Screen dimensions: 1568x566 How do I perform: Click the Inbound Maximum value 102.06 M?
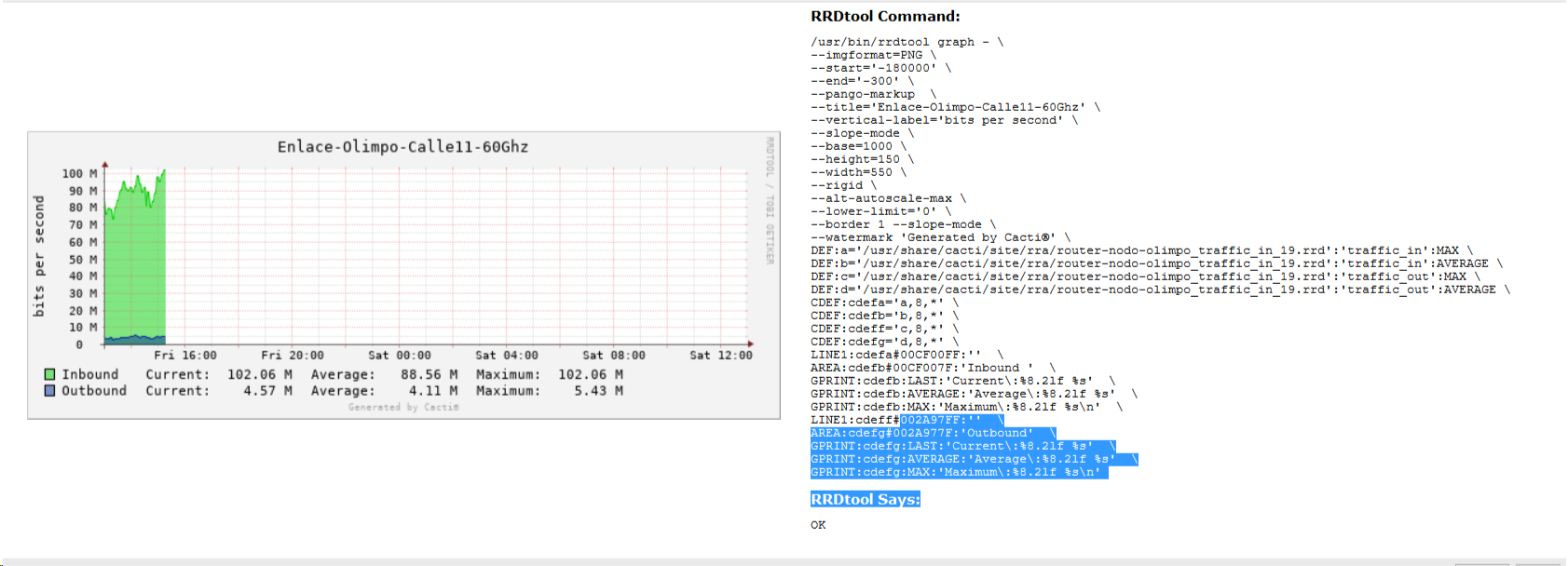point(591,374)
